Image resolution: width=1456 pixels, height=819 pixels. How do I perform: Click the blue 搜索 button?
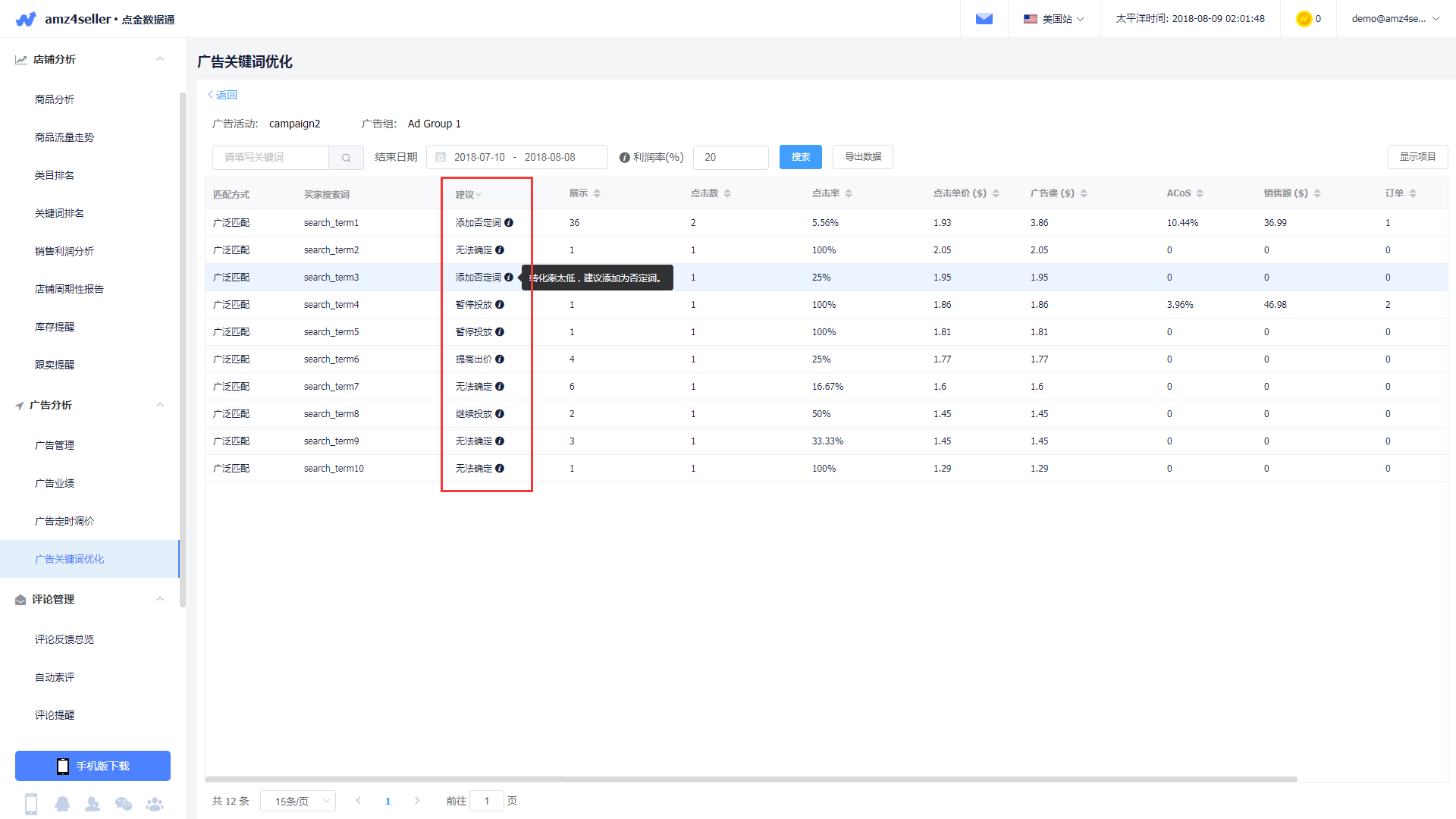(800, 157)
